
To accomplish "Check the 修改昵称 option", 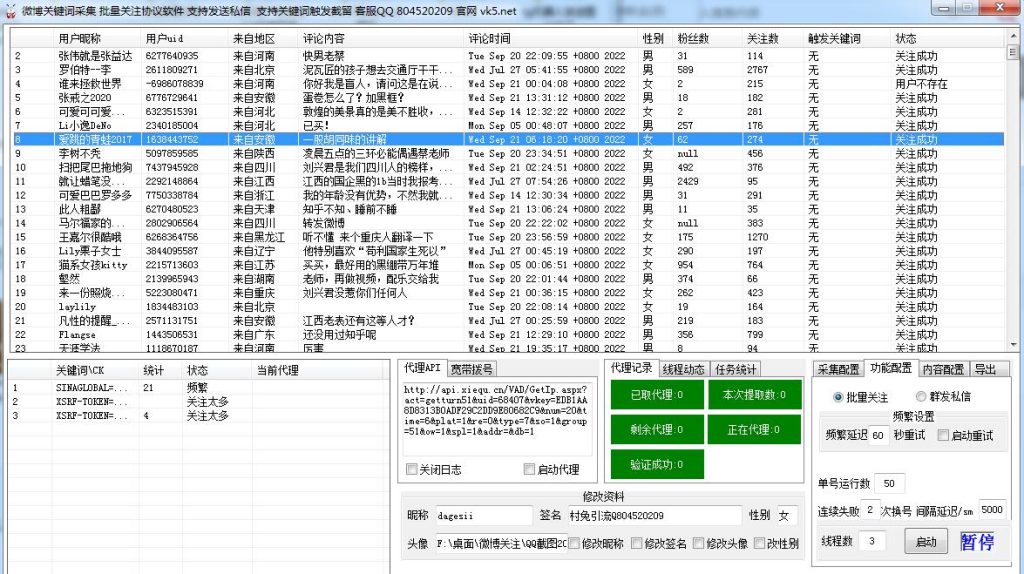I will click(574, 544).
